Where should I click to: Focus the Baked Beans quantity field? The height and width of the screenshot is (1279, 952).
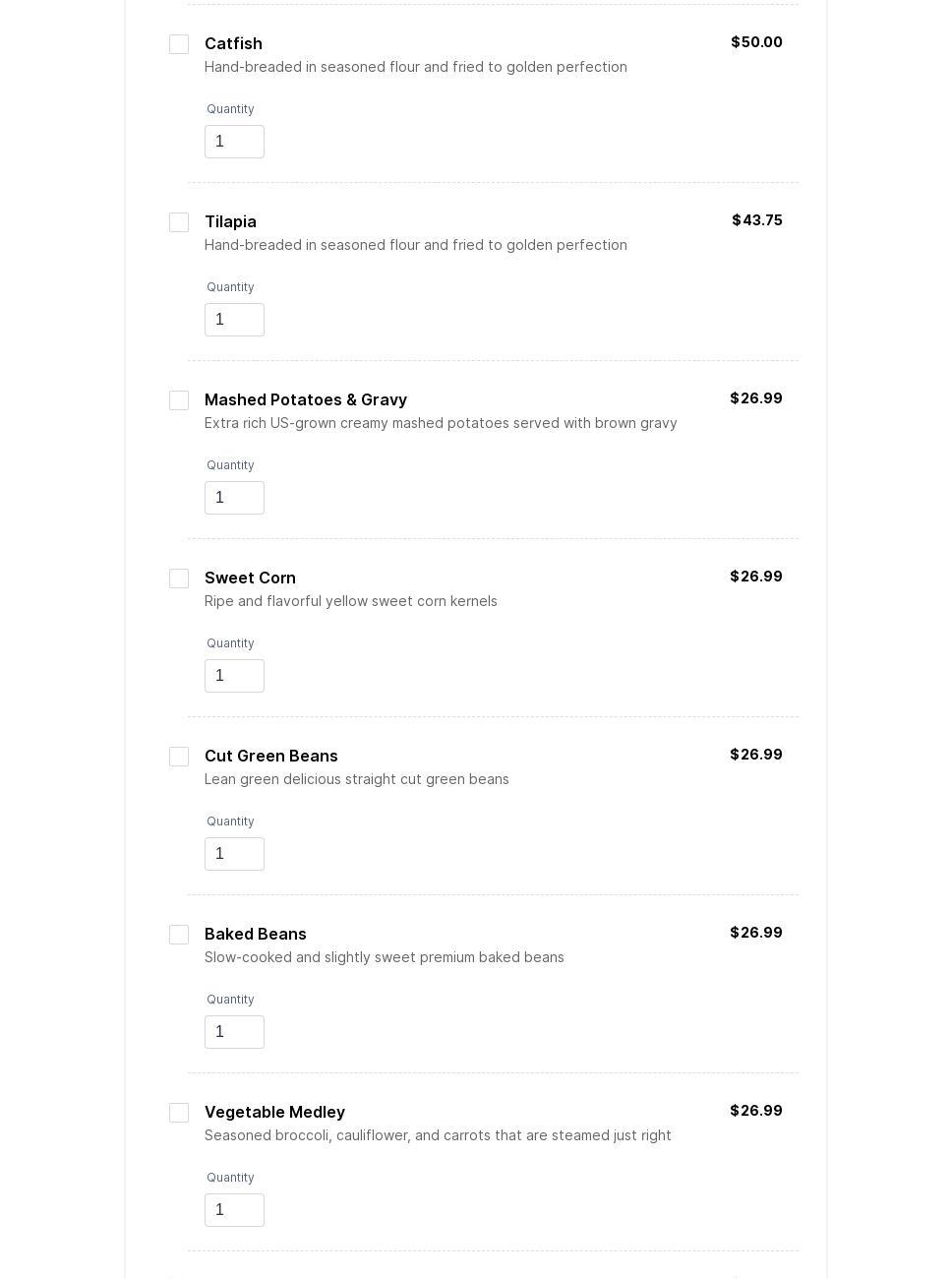tap(234, 1032)
